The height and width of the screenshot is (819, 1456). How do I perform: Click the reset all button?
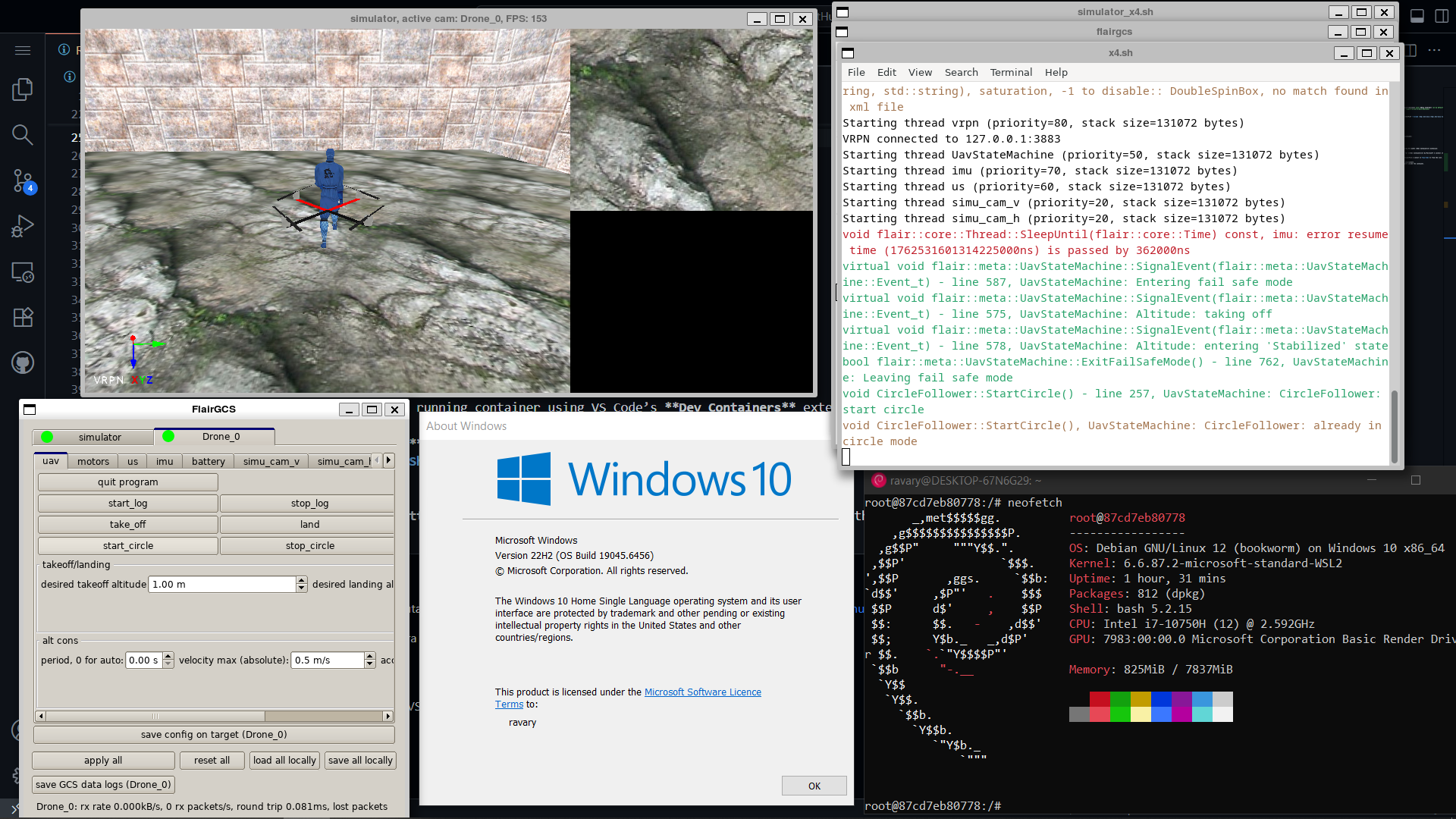212,761
